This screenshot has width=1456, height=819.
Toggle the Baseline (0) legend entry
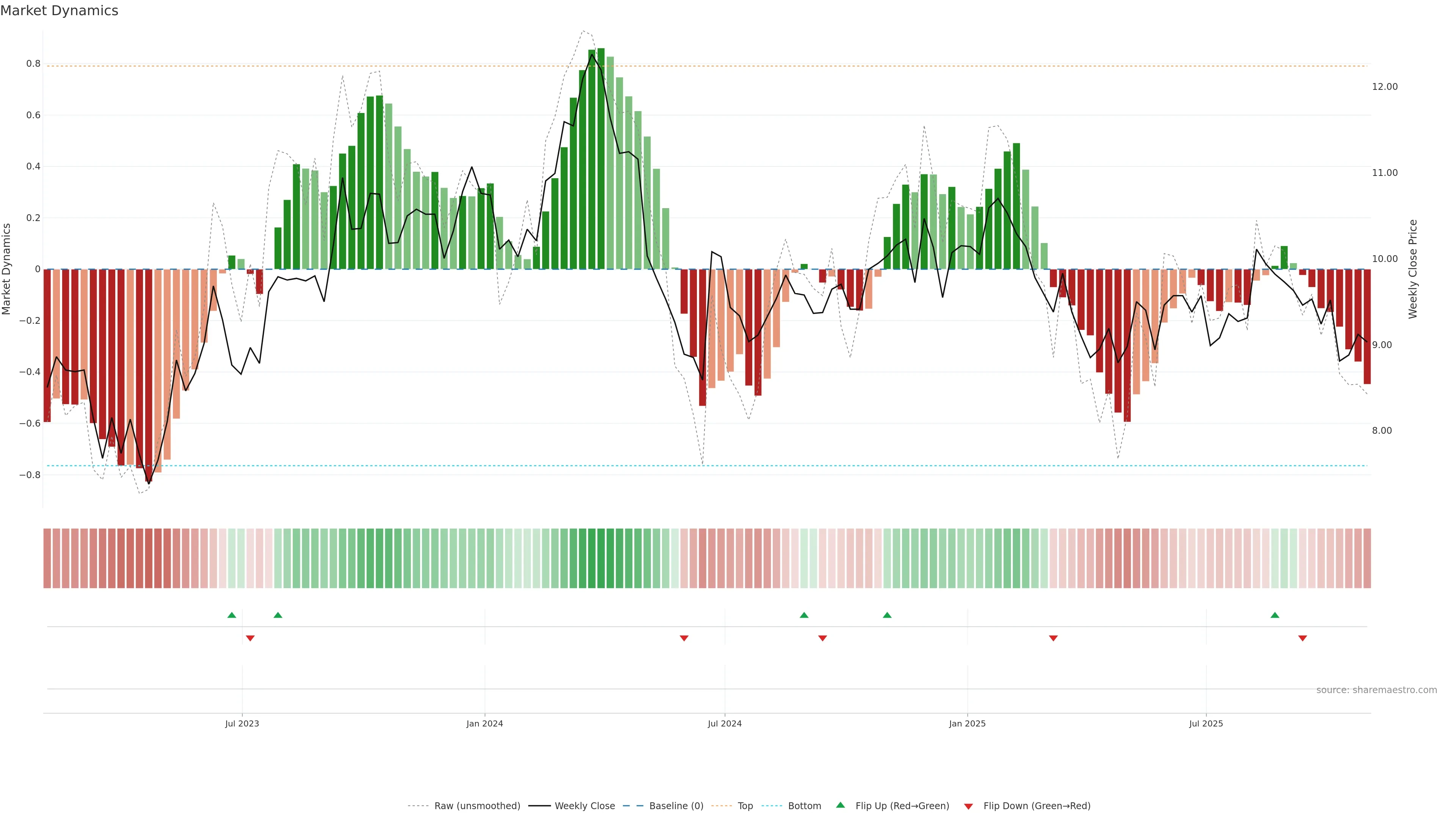pyautogui.click(x=676, y=806)
